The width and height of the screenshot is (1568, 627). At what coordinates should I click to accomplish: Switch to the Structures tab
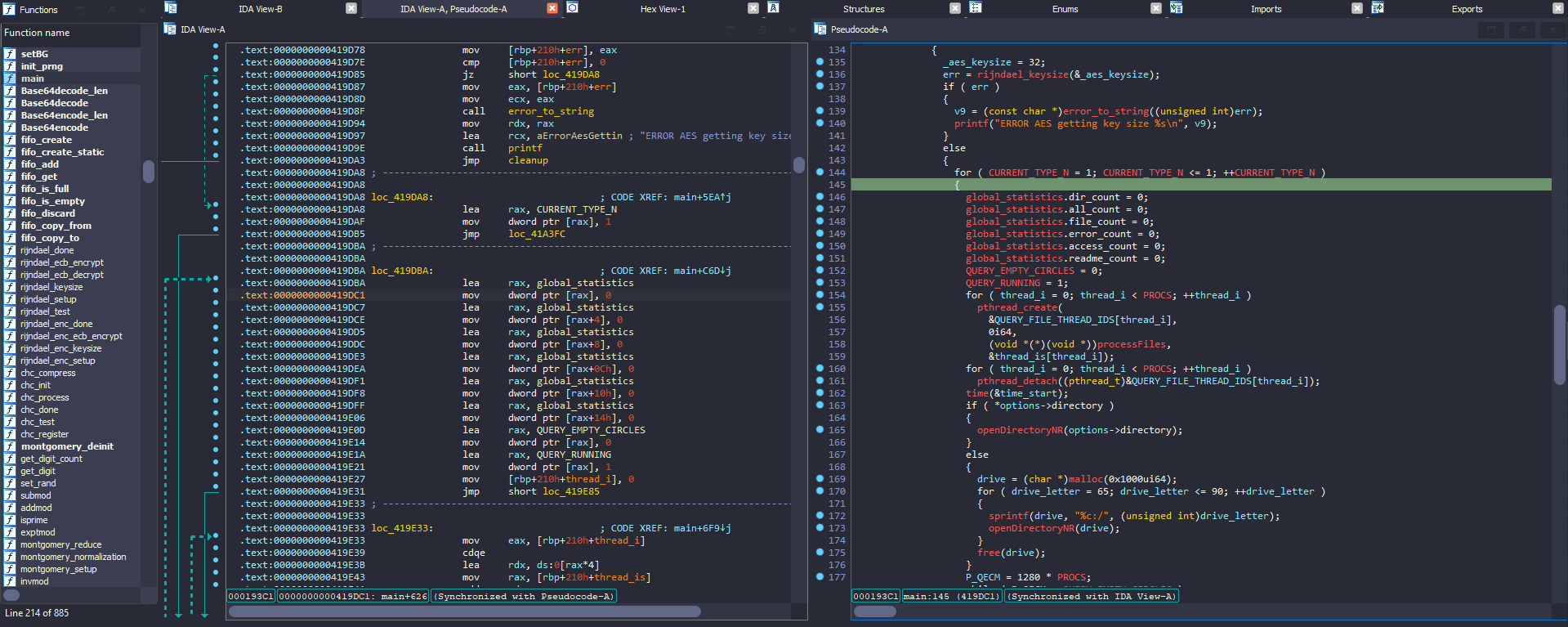tap(864, 9)
